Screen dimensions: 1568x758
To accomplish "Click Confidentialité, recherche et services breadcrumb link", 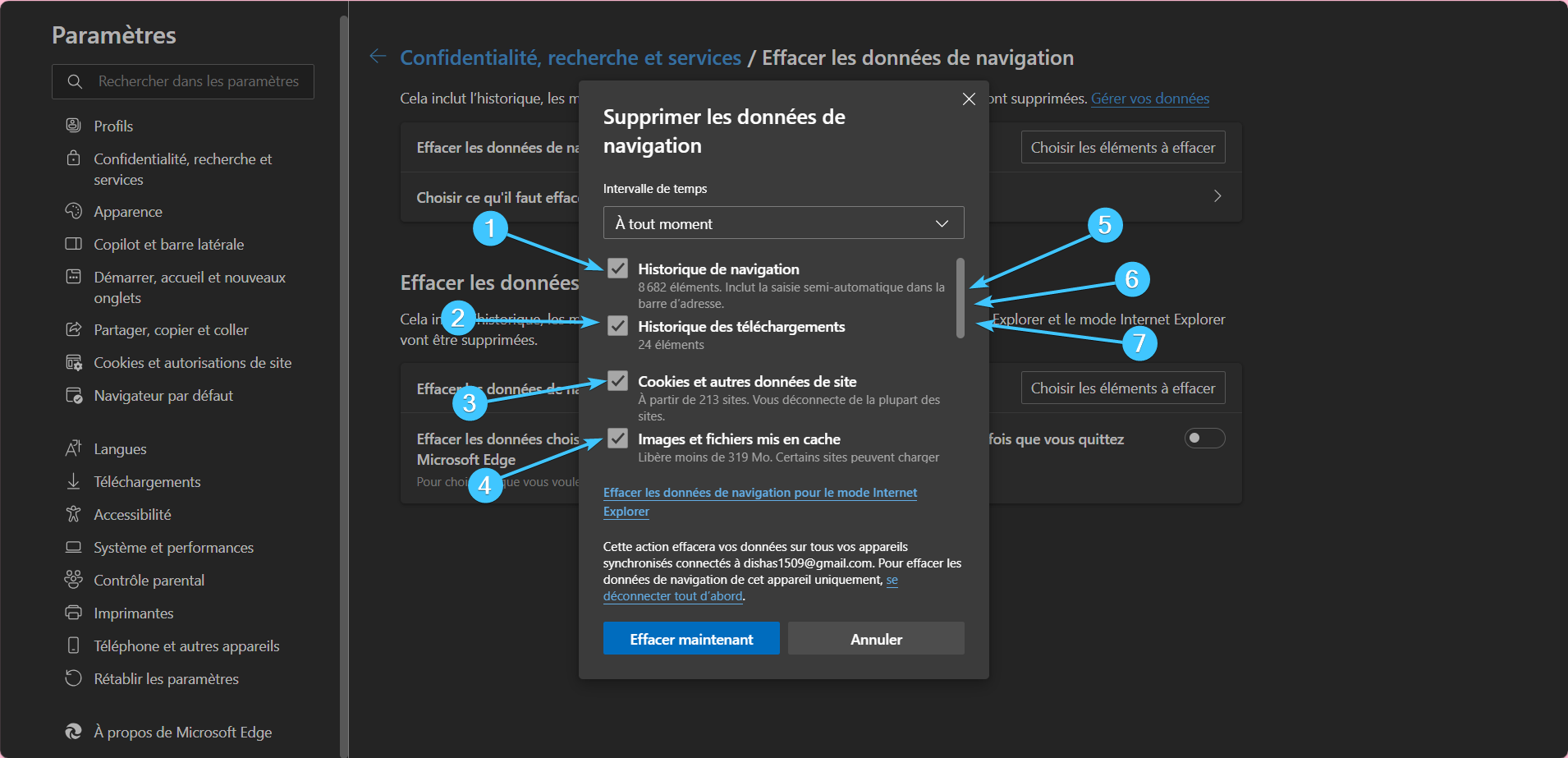I will point(571,57).
